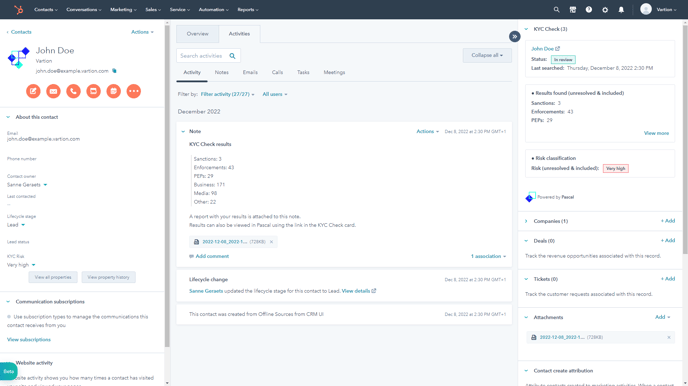Click Add comment on the note
688x386 pixels.
[209, 256]
